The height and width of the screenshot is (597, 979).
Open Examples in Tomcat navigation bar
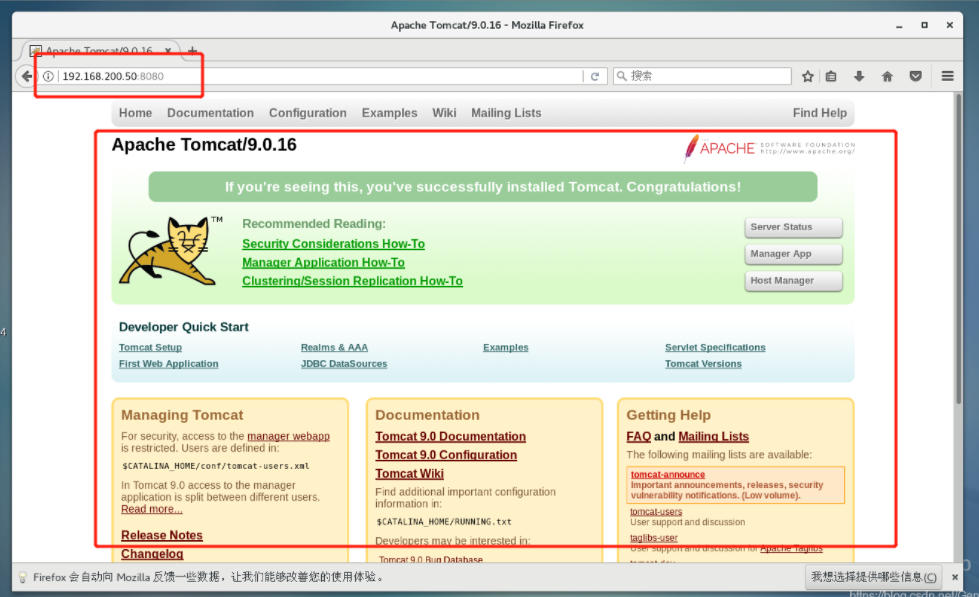(x=390, y=113)
